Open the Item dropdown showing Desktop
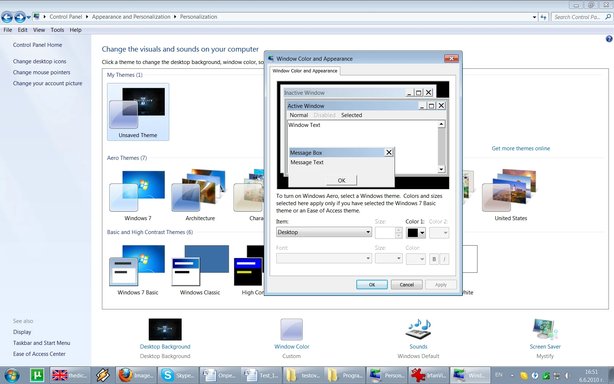 [x=324, y=232]
